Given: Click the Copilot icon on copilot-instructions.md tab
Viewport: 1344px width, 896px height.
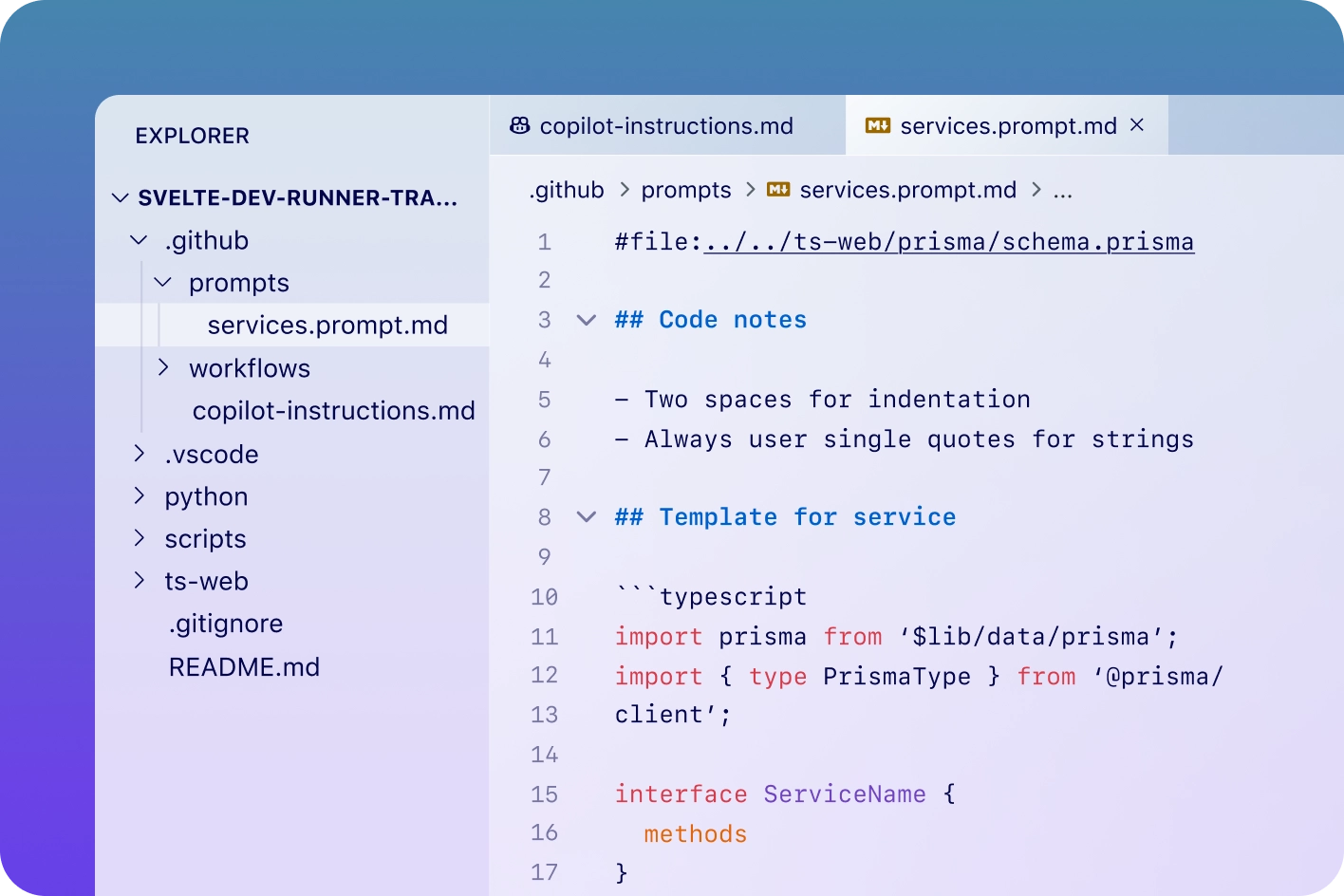Looking at the screenshot, I should 520,125.
